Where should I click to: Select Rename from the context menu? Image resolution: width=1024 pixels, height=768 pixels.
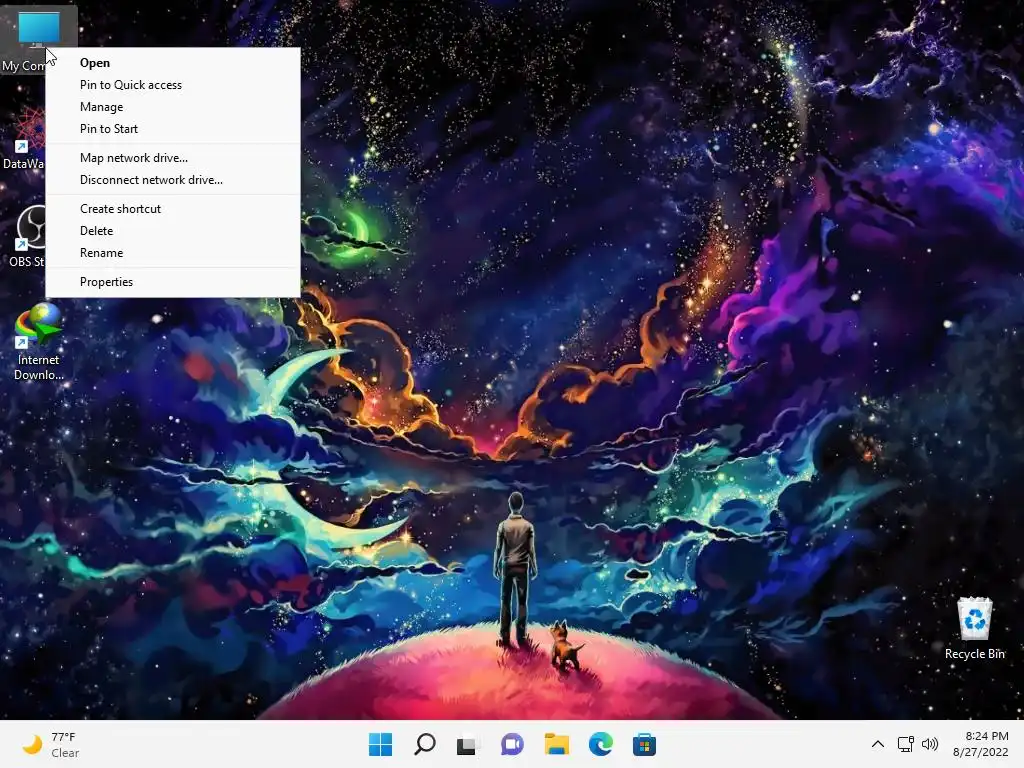[x=172, y=253]
